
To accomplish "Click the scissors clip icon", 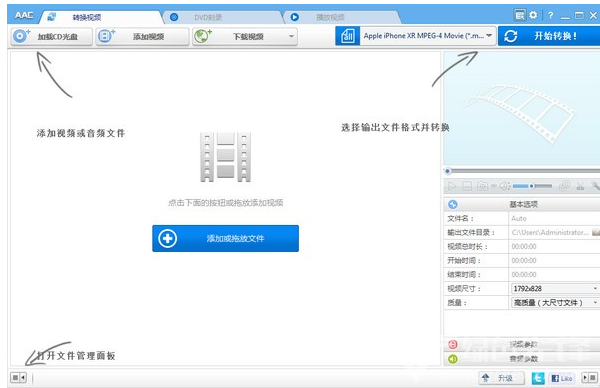I will [580, 186].
